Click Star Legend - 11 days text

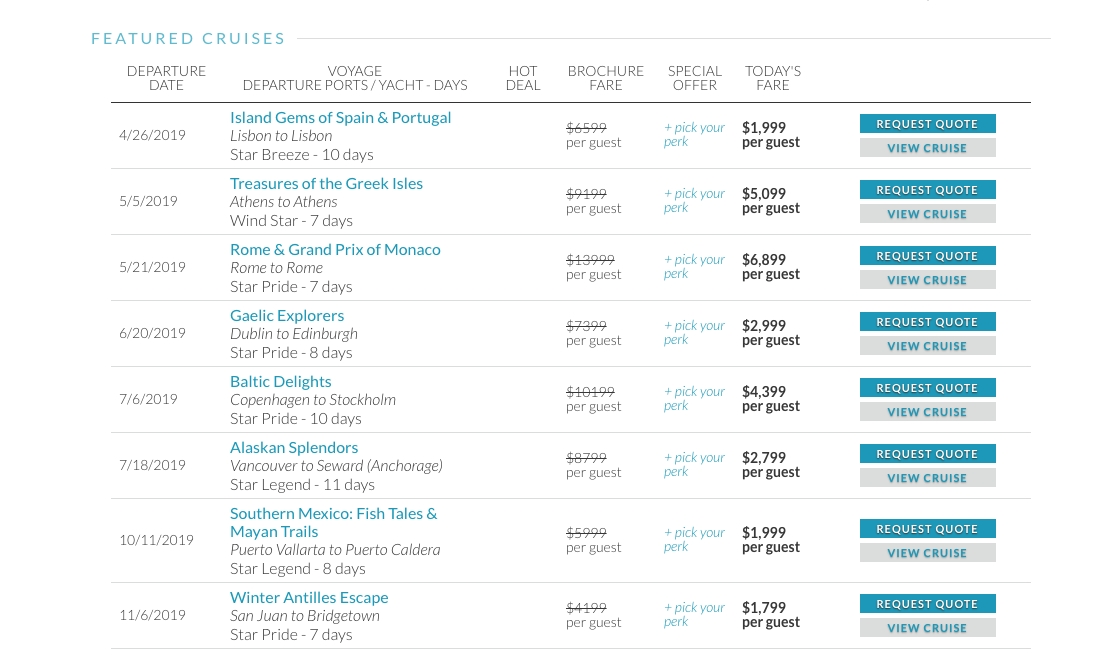coord(302,484)
